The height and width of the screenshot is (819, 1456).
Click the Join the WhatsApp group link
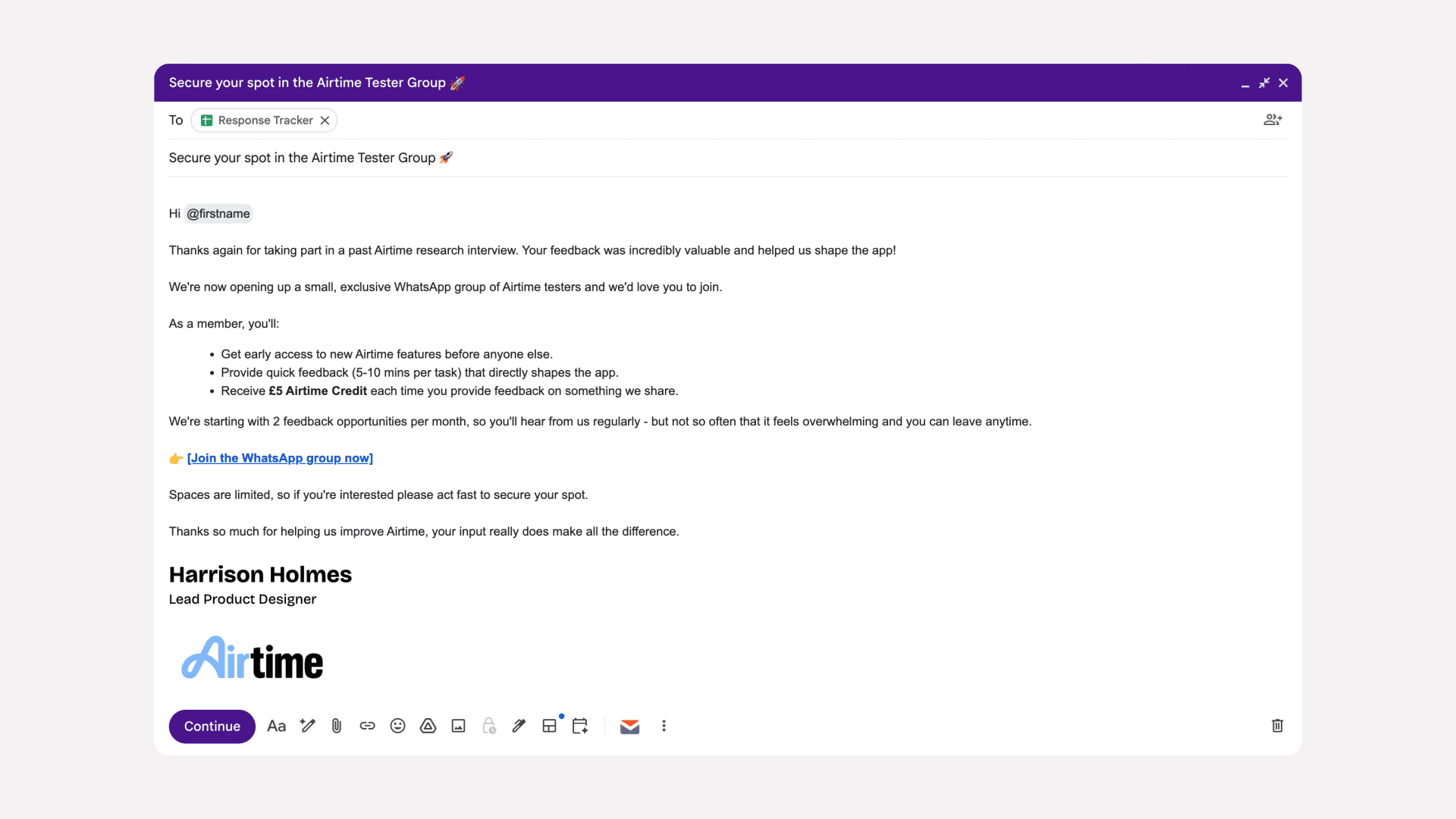281,458
